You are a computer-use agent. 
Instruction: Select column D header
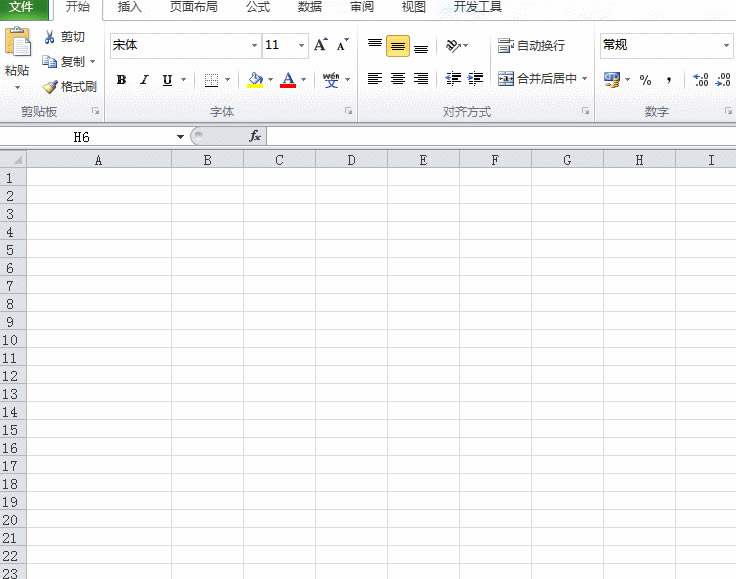point(351,160)
